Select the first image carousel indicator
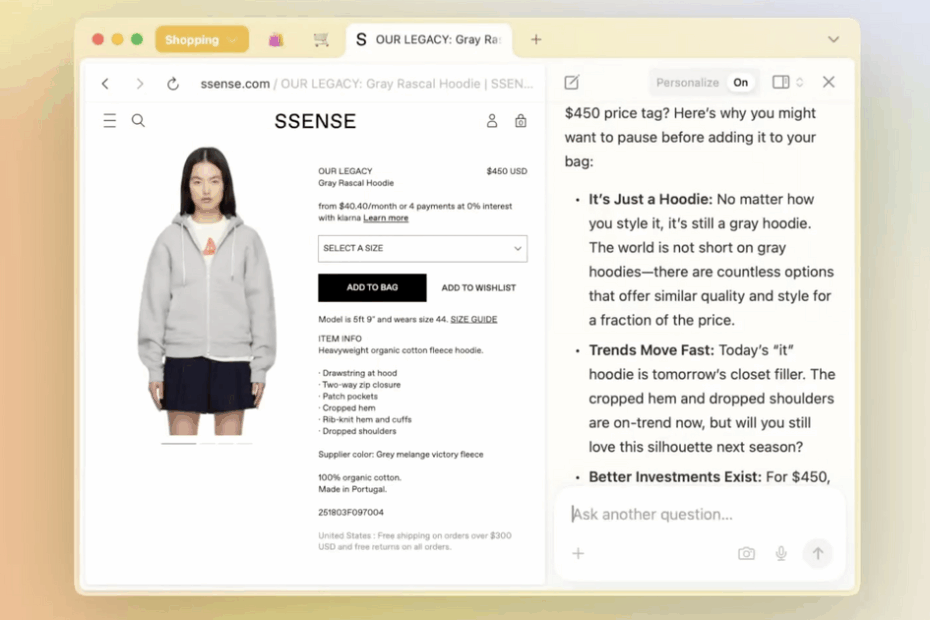930x620 pixels. (179, 443)
